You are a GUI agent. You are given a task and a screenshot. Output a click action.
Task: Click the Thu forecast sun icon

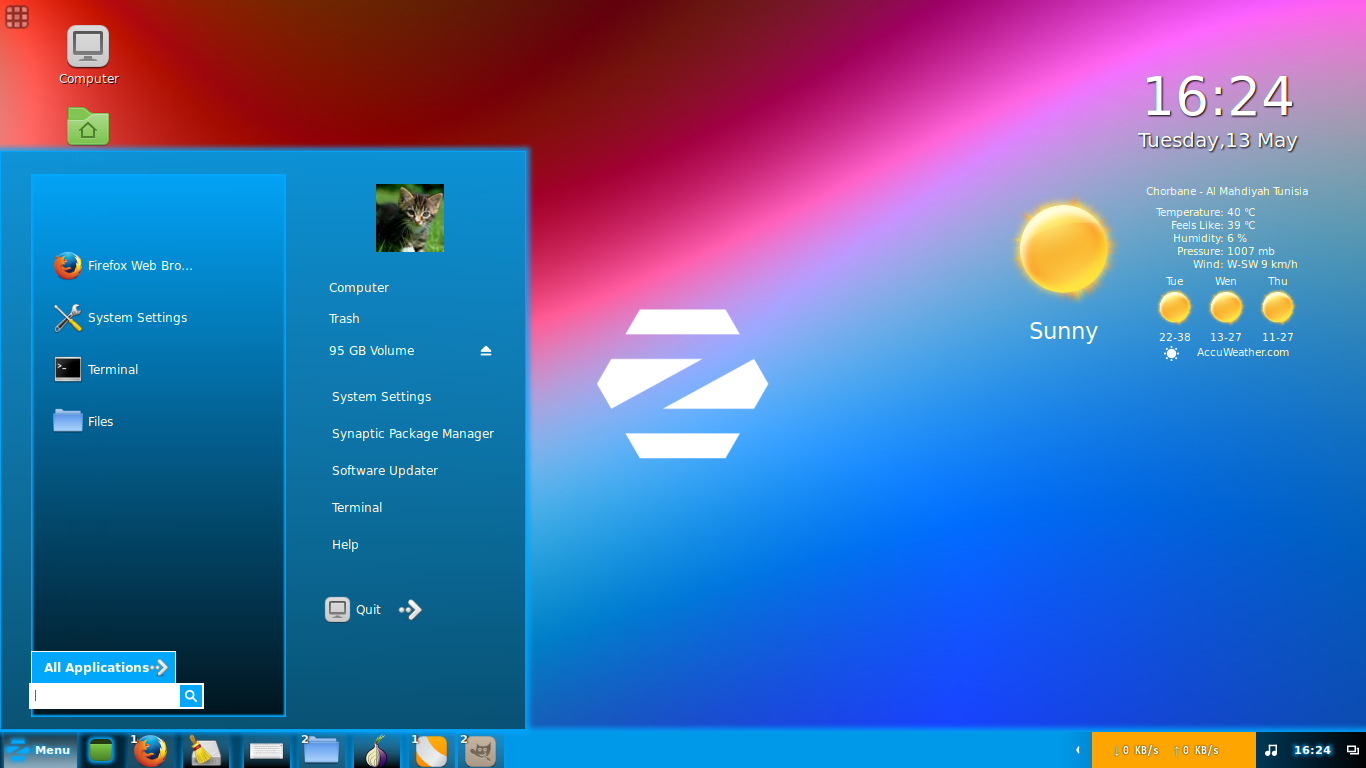point(1278,307)
